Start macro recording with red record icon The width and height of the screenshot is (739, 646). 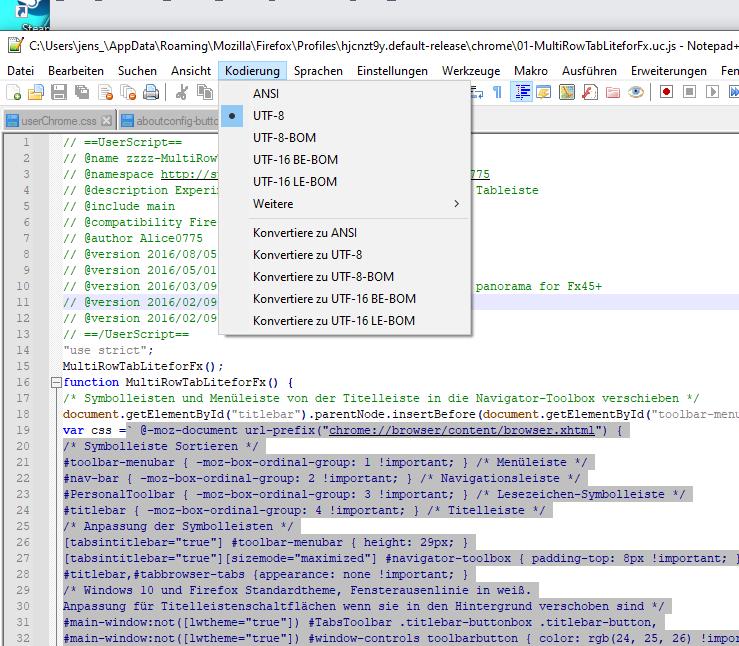click(x=666, y=93)
